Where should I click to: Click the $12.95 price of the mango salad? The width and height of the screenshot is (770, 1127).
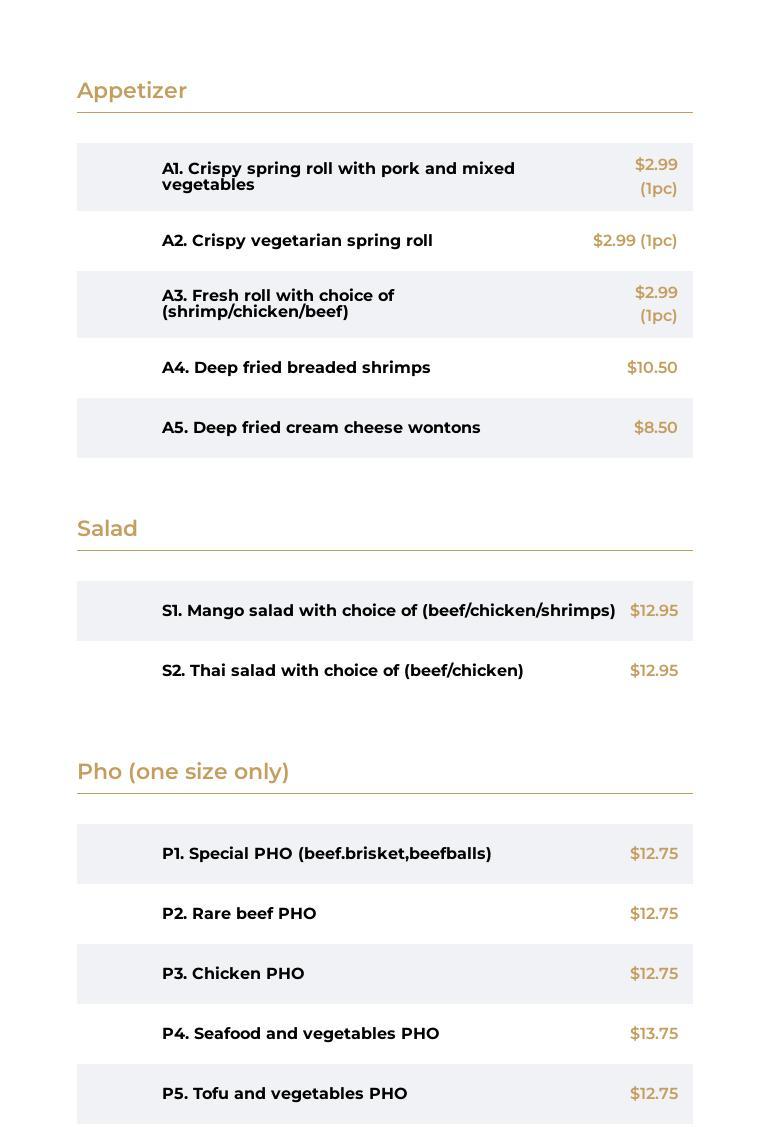654,611
